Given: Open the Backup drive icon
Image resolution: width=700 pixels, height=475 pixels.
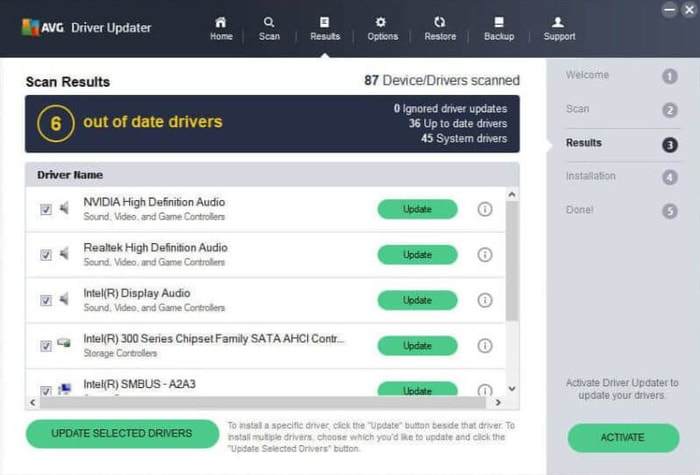Looking at the screenshot, I should [499, 22].
